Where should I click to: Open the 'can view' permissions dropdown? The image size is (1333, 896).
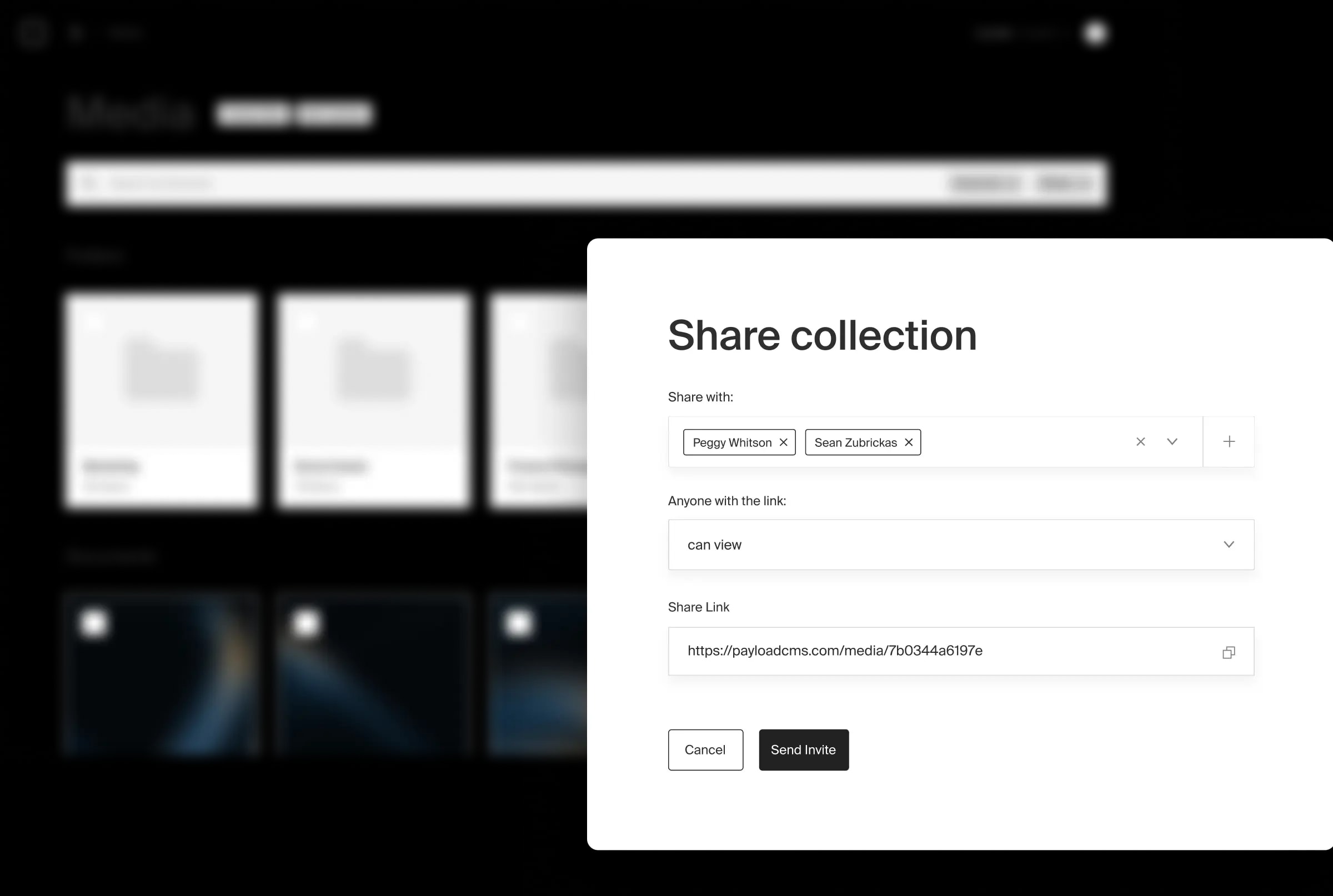tap(960, 545)
